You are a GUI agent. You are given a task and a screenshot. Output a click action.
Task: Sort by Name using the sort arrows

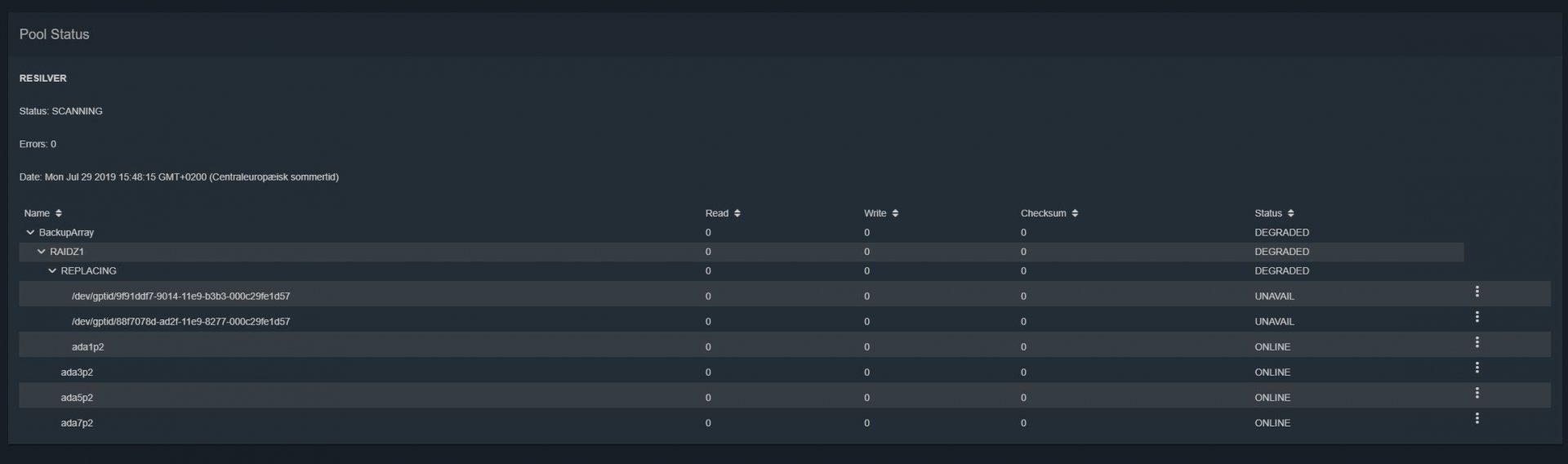click(x=59, y=213)
